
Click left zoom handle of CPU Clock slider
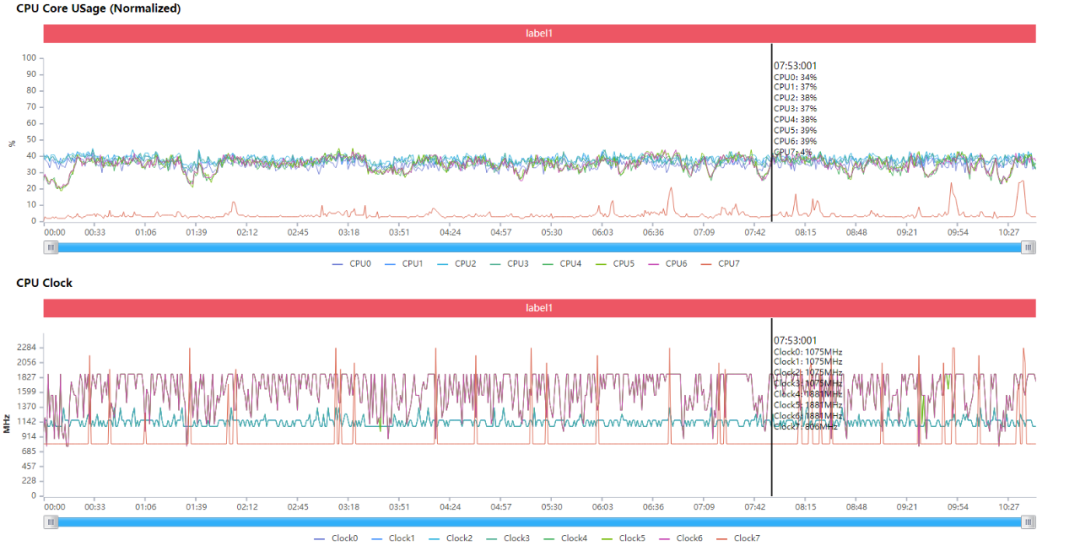[51, 522]
